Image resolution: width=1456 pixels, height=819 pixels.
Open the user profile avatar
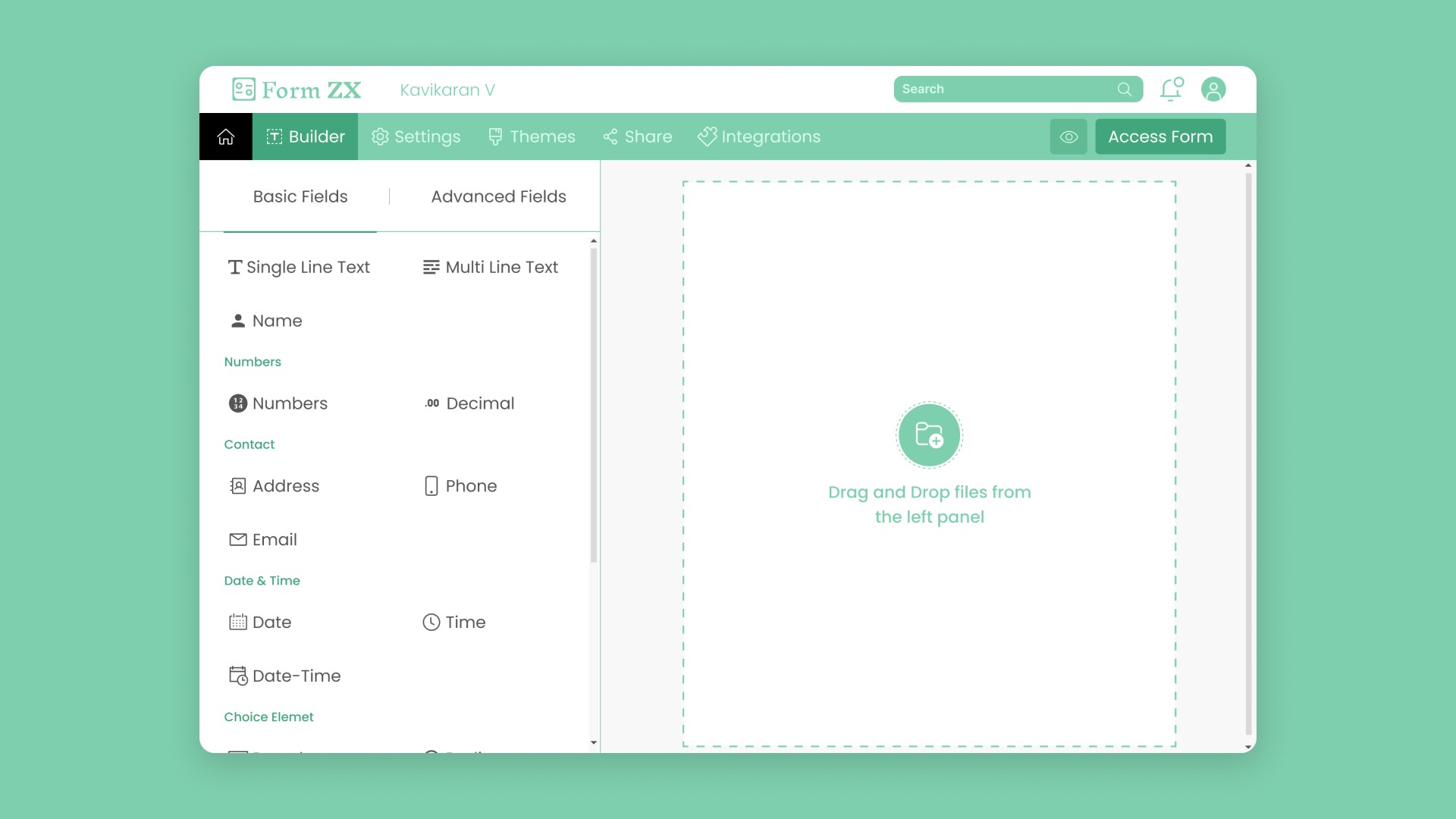tap(1213, 89)
